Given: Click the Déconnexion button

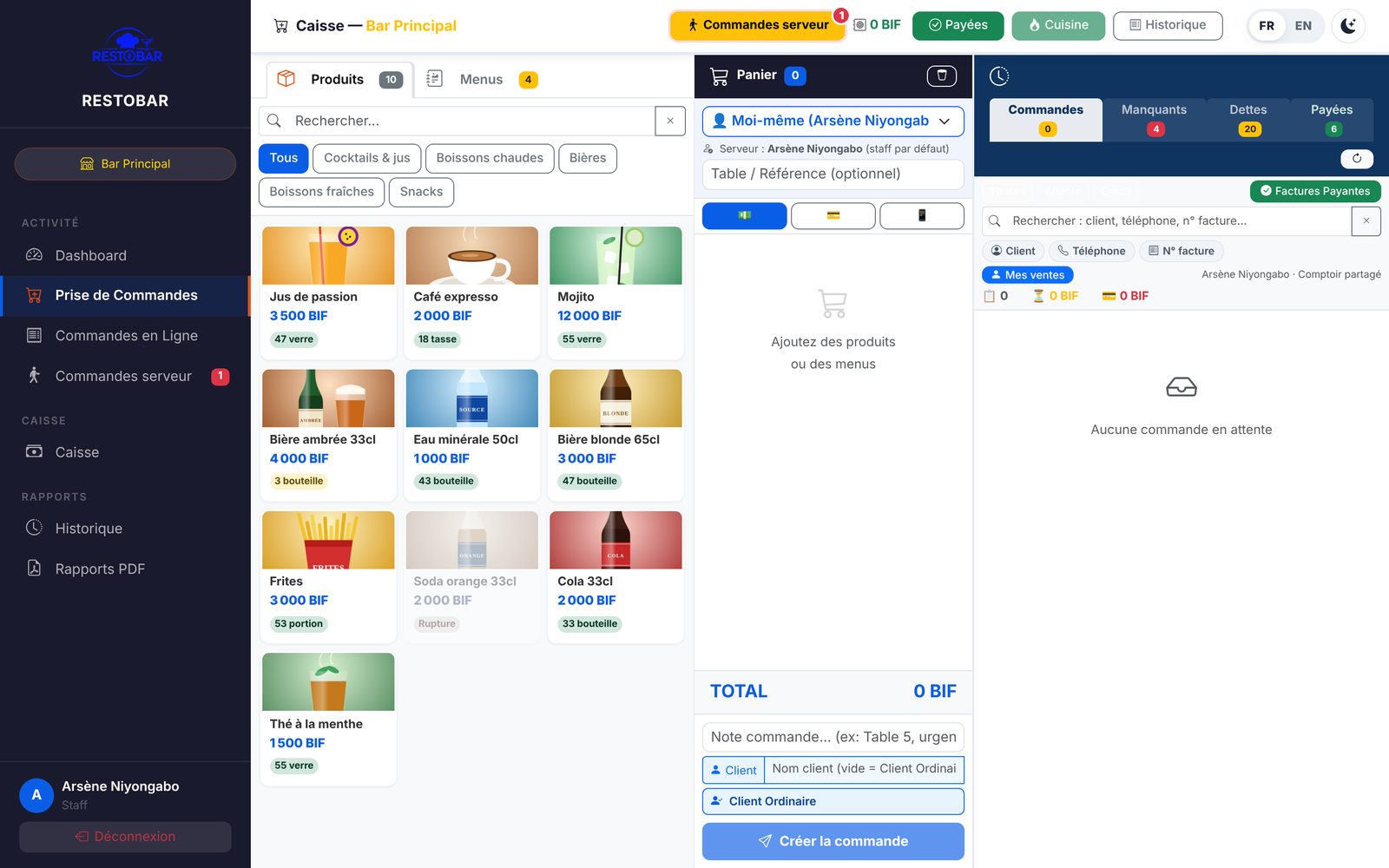Looking at the screenshot, I should pyautogui.click(x=125, y=837).
